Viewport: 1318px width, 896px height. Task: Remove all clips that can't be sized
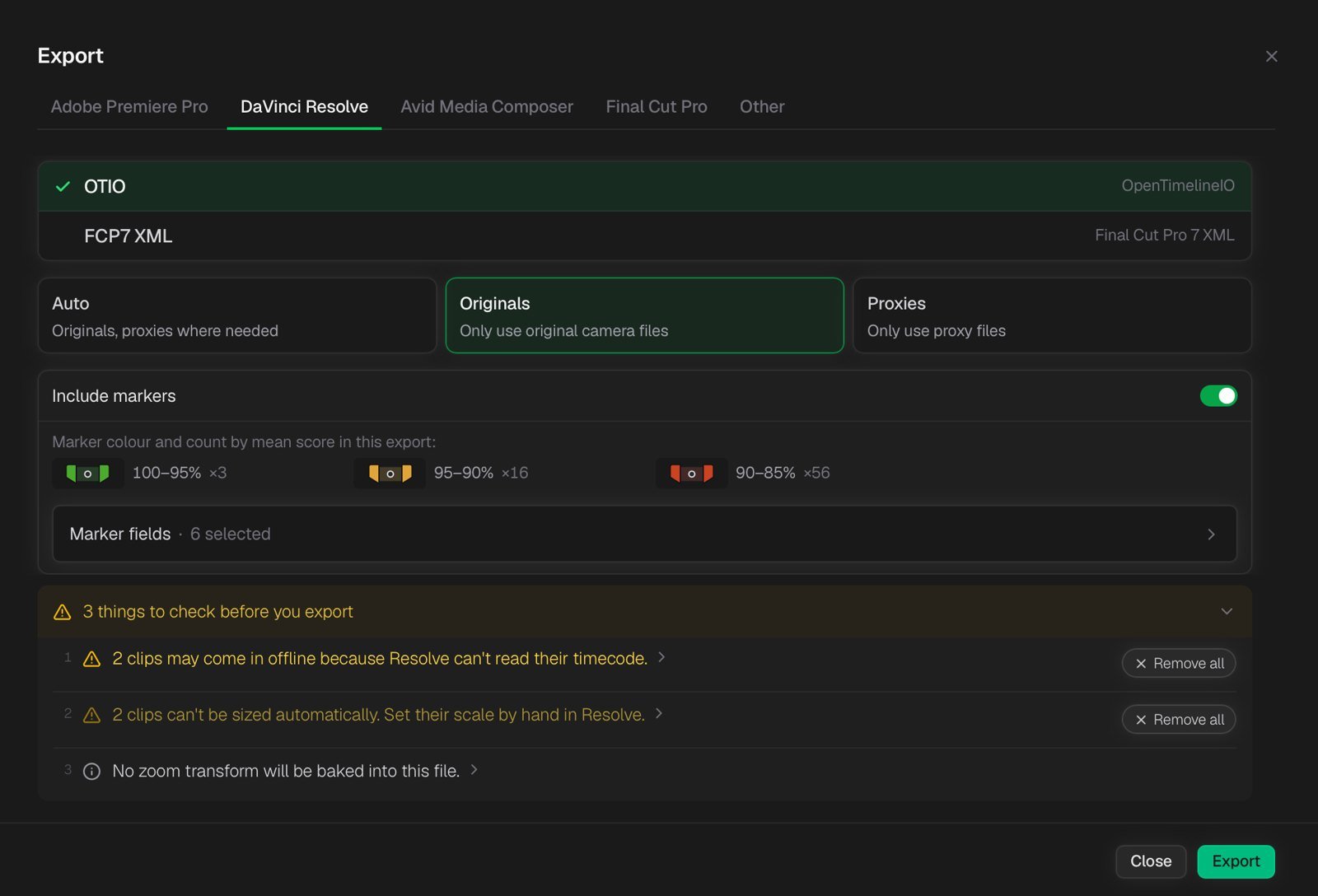click(1179, 720)
